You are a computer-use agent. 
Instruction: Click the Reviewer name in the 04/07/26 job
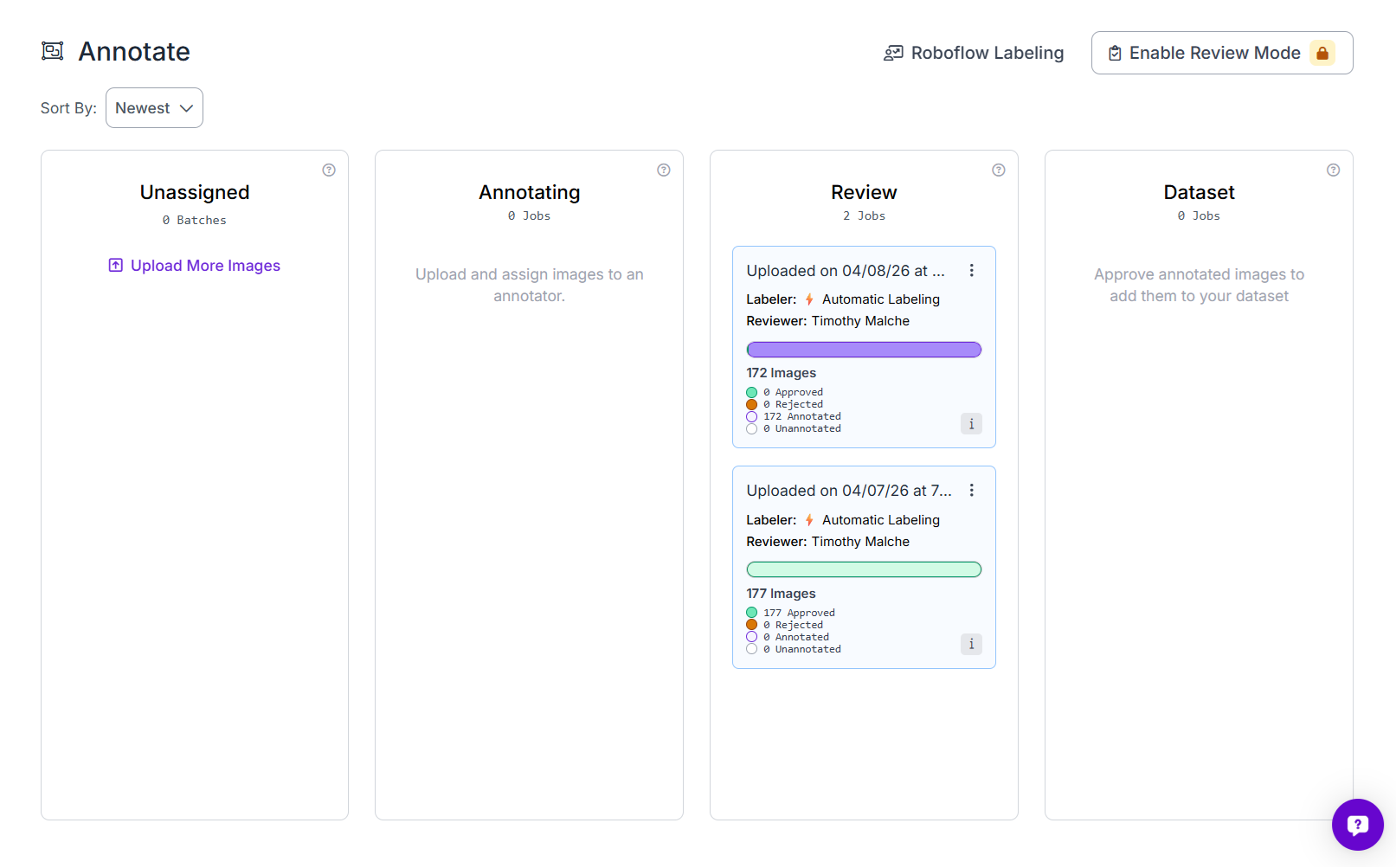click(x=860, y=542)
